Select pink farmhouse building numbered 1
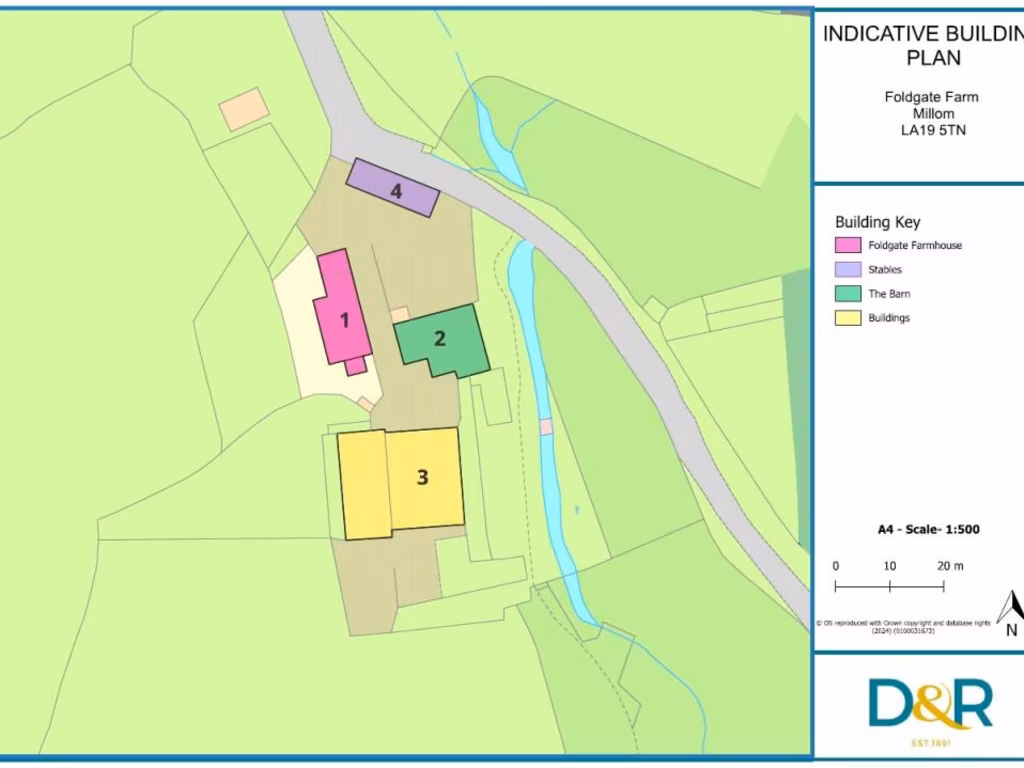 (x=342, y=310)
